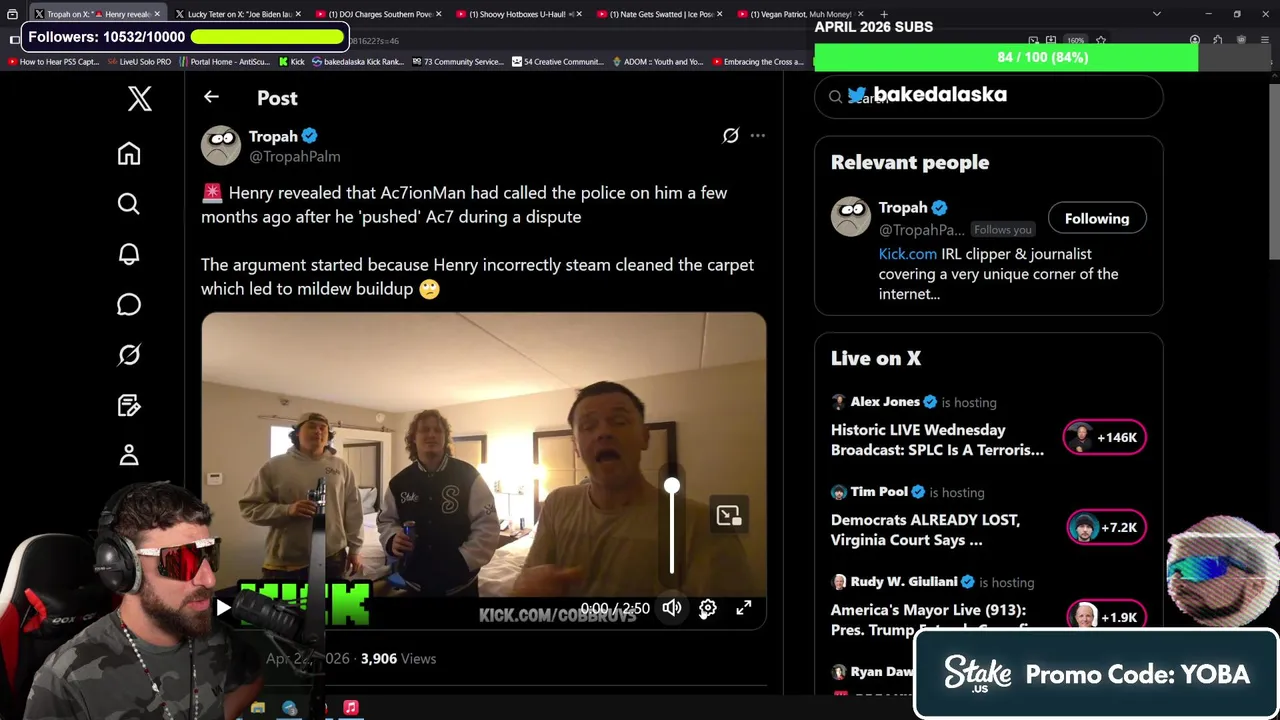Switch to DOJ Charges Southern tab

click(x=379, y=14)
